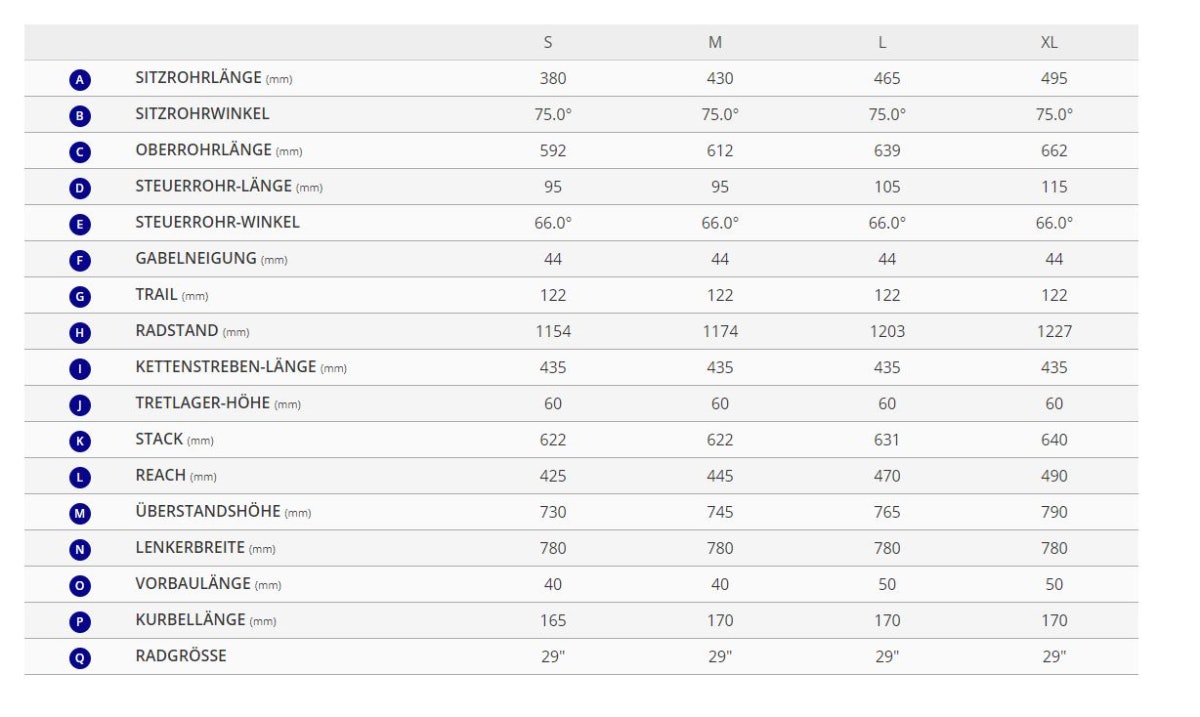
Task: Click the Kurbellänge value 165 for size S
Action: point(553,620)
